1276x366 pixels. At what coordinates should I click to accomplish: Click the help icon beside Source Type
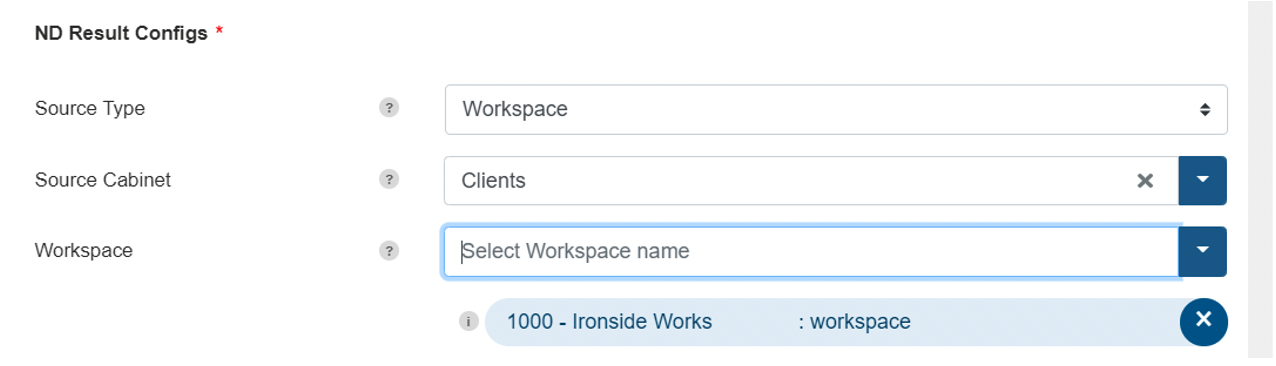(x=389, y=108)
